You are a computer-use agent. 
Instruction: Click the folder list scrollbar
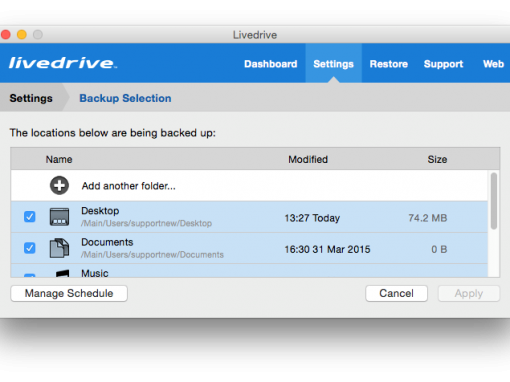[x=494, y=201]
